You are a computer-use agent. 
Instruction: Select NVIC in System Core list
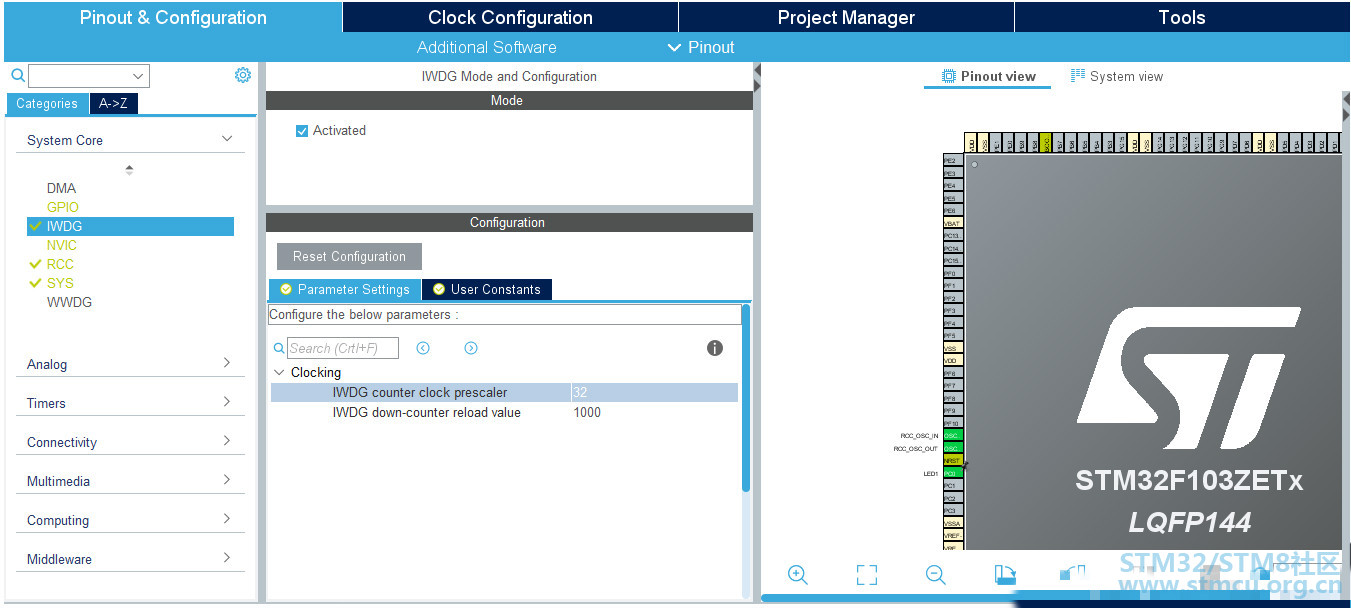61,245
